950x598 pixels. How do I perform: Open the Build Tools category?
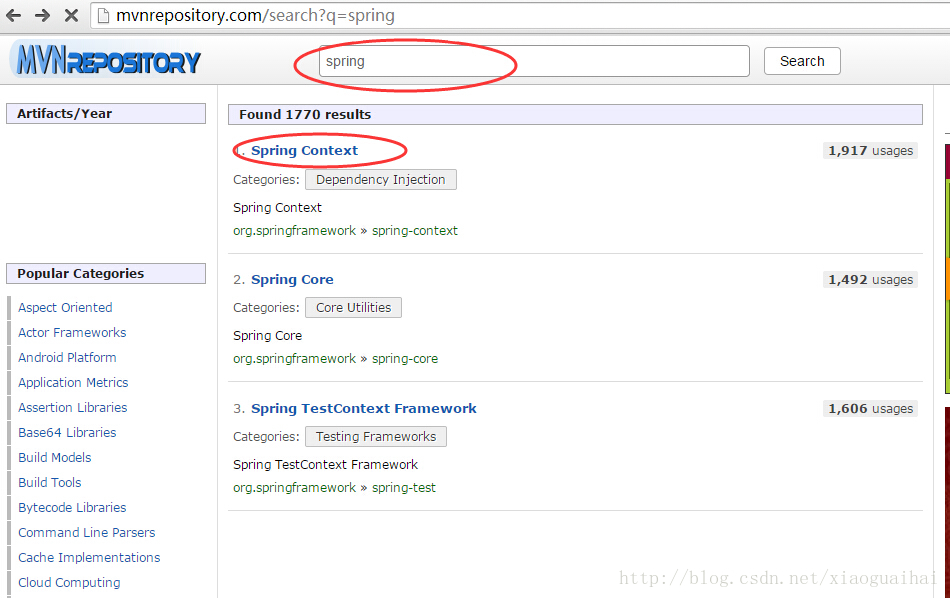pos(50,482)
